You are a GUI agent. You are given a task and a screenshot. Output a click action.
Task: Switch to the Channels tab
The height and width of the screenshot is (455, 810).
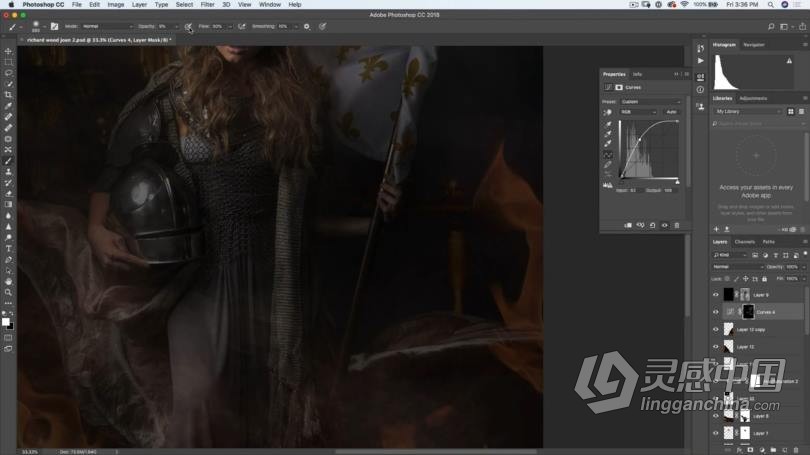pos(744,242)
